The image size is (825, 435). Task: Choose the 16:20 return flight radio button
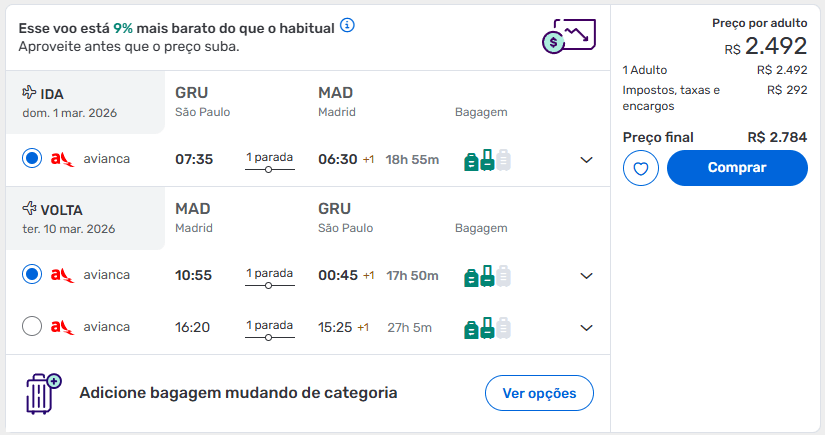(32, 326)
